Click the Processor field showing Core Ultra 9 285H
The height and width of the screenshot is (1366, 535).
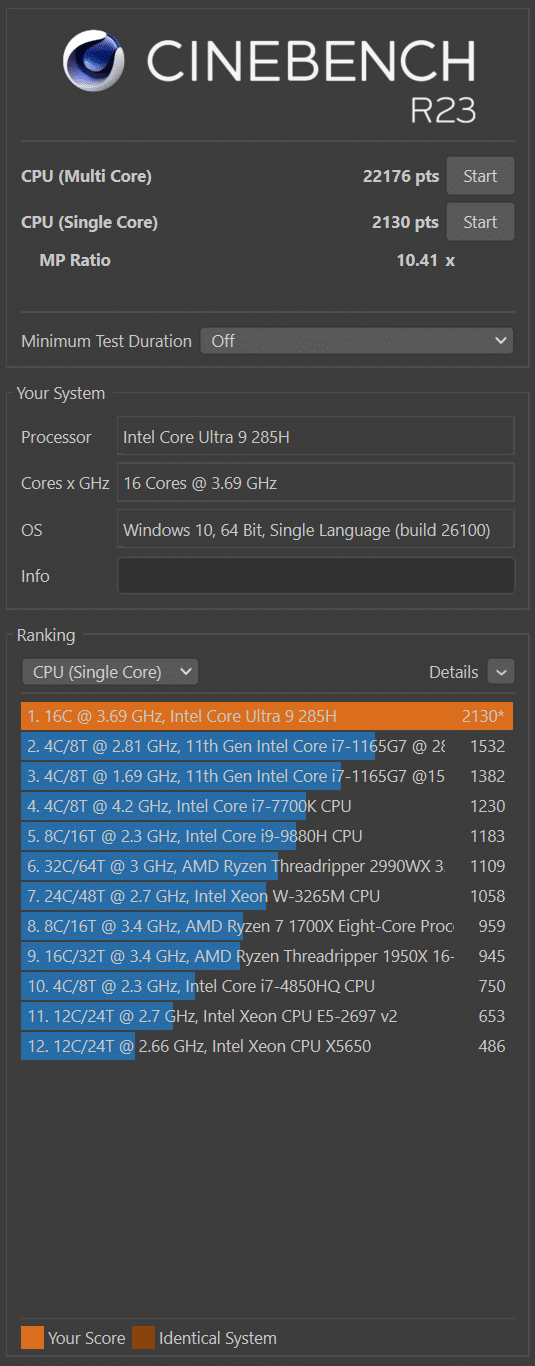click(x=316, y=436)
